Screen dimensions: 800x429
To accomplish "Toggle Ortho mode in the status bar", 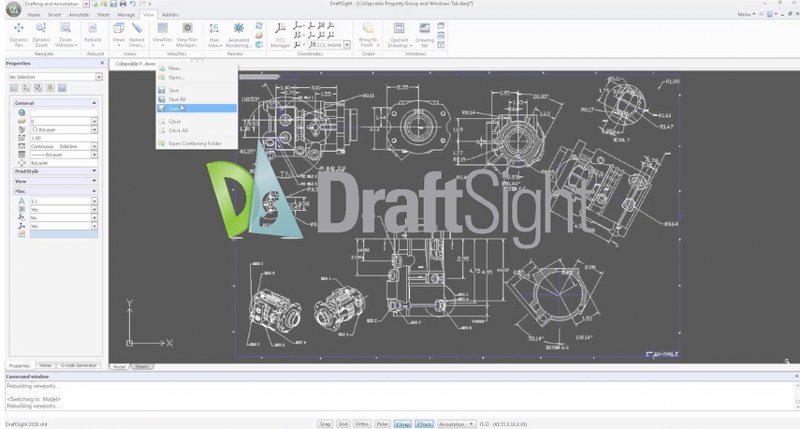I will coord(362,424).
